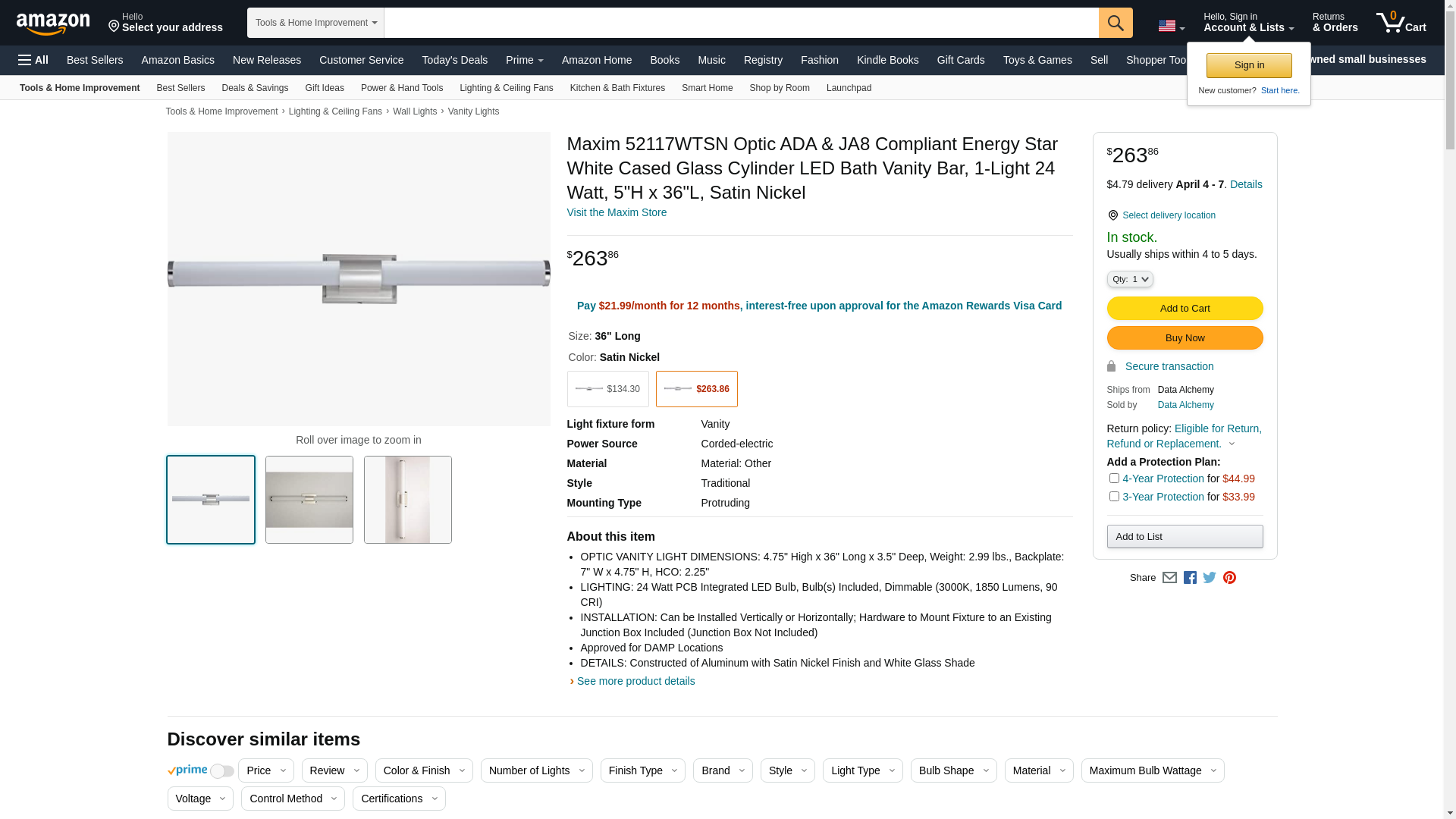
Task: Select the $134.30 color swatch option
Action: pyautogui.click(x=607, y=389)
